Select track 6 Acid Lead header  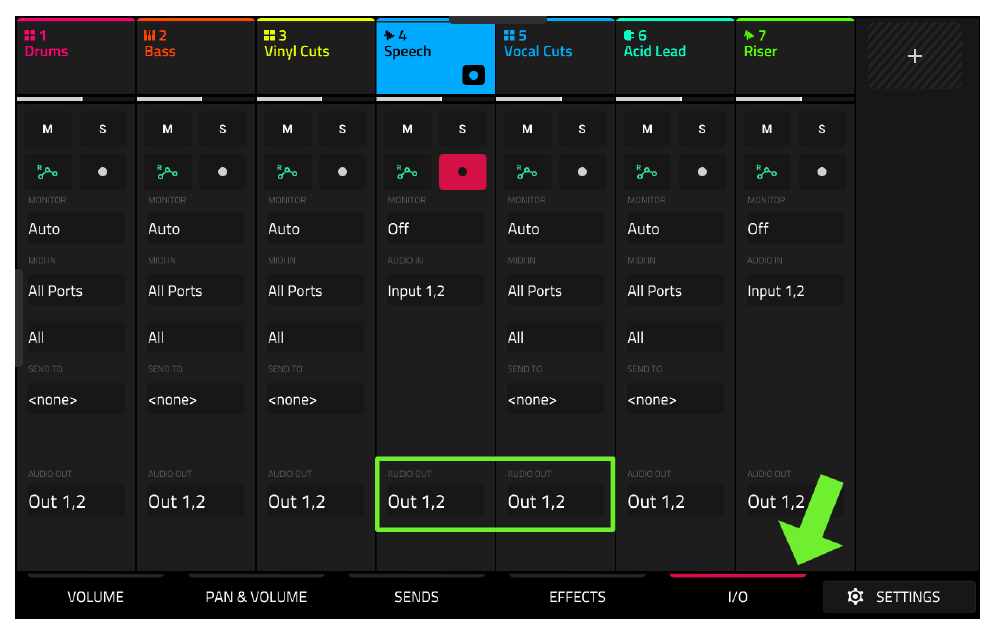(x=675, y=56)
